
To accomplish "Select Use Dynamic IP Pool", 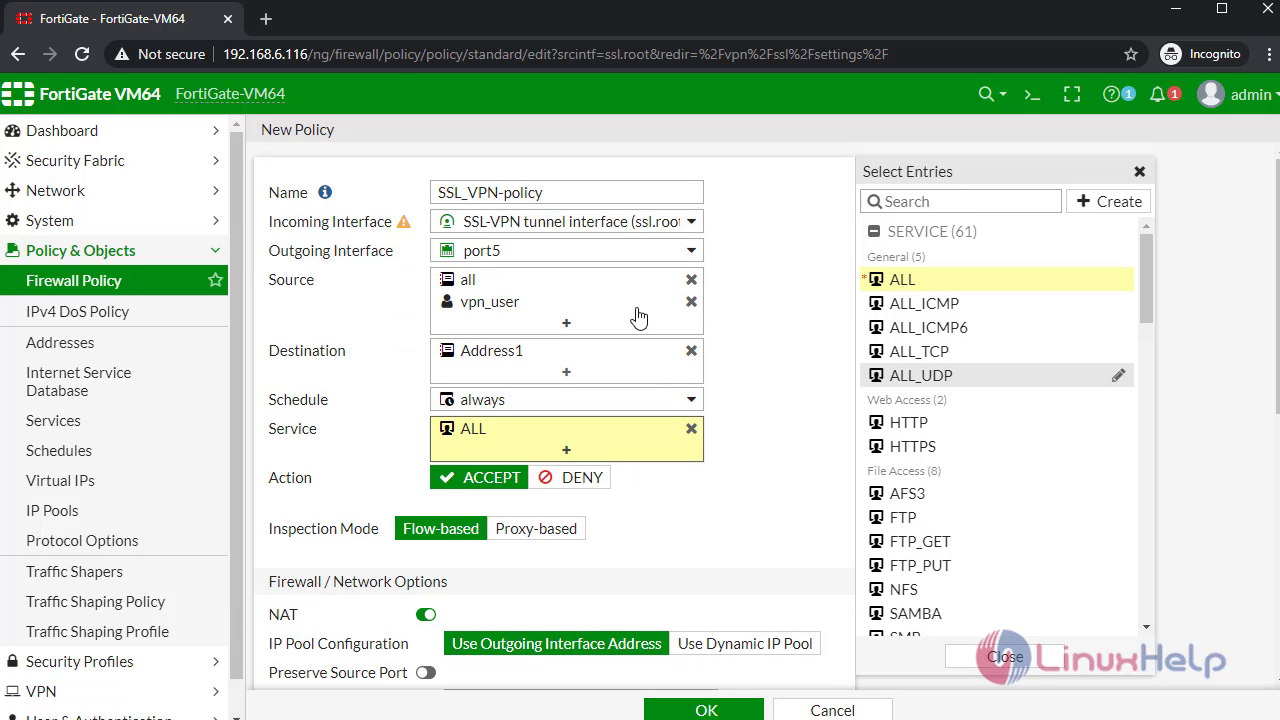I will click(x=745, y=644).
